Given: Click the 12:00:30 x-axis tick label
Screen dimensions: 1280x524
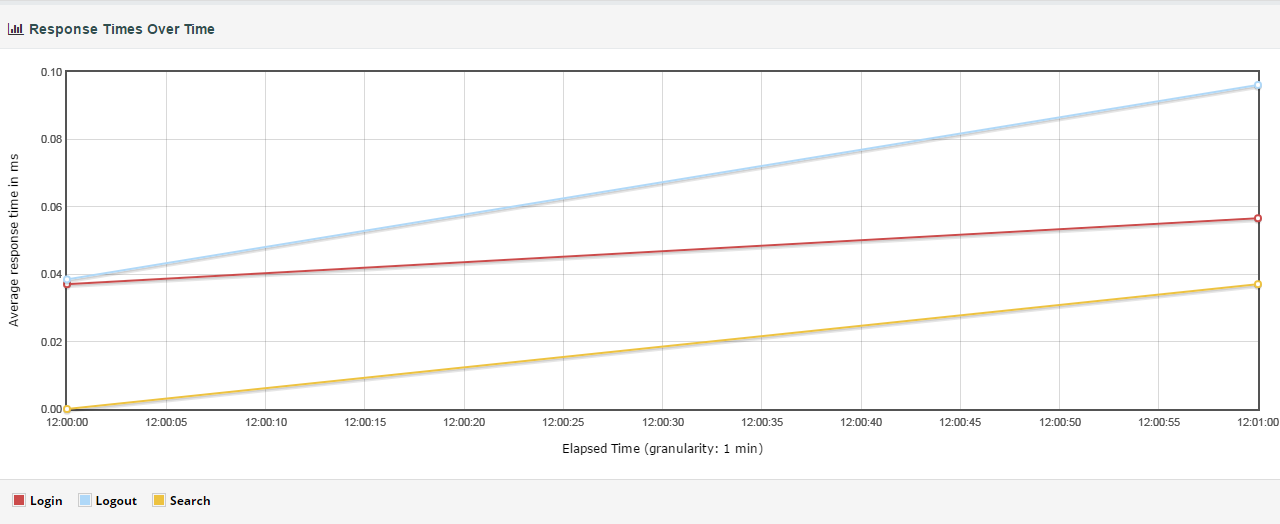Looking at the screenshot, I should [x=662, y=423].
